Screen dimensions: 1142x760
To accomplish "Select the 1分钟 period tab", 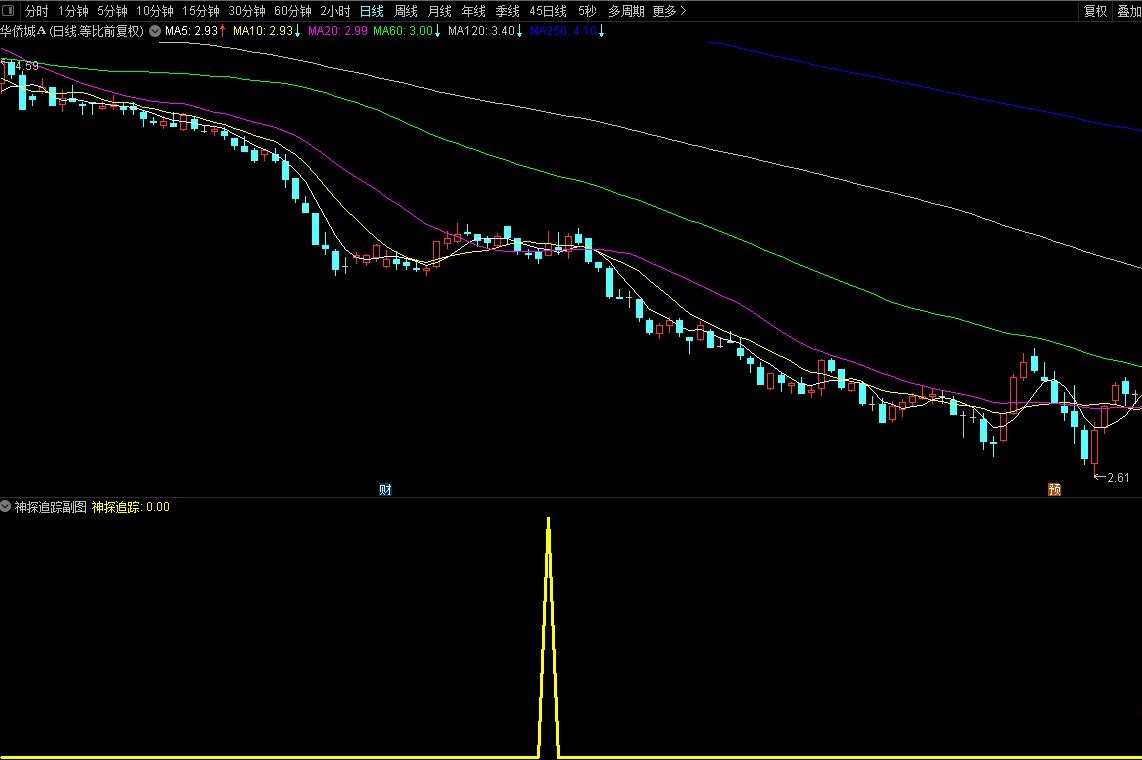I will tap(73, 11).
